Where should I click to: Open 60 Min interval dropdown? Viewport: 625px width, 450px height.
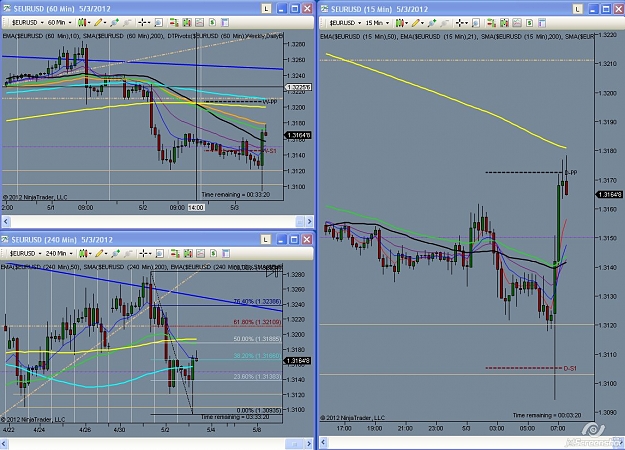pyautogui.click(x=59, y=23)
